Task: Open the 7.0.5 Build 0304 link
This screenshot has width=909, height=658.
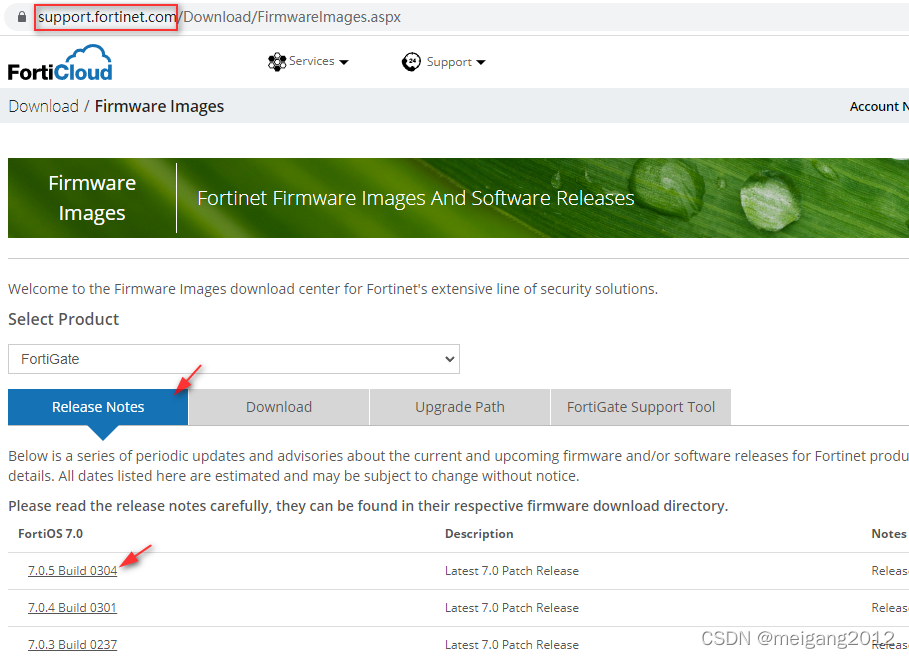Action: pos(72,570)
